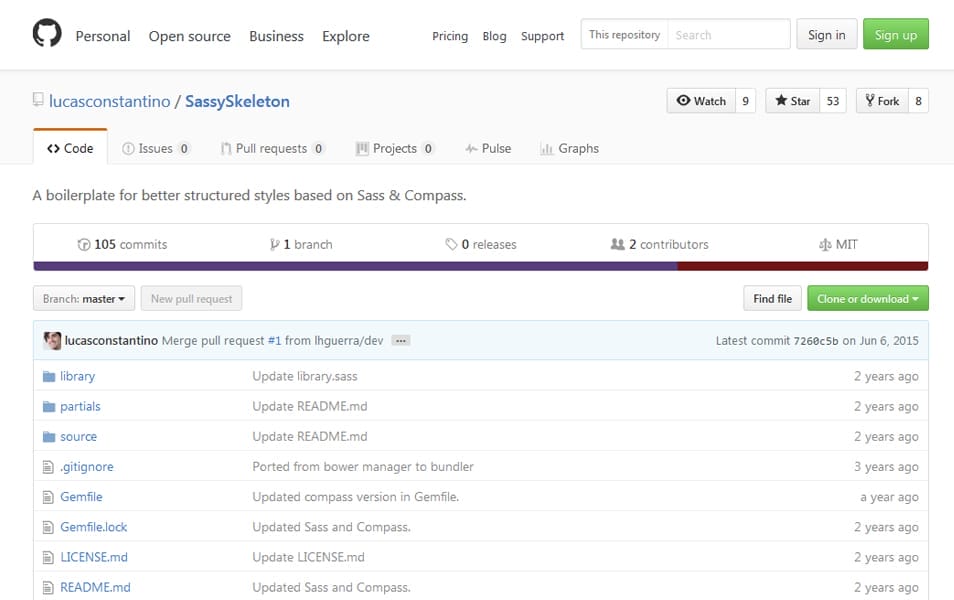Open the library folder icon

click(x=47, y=376)
